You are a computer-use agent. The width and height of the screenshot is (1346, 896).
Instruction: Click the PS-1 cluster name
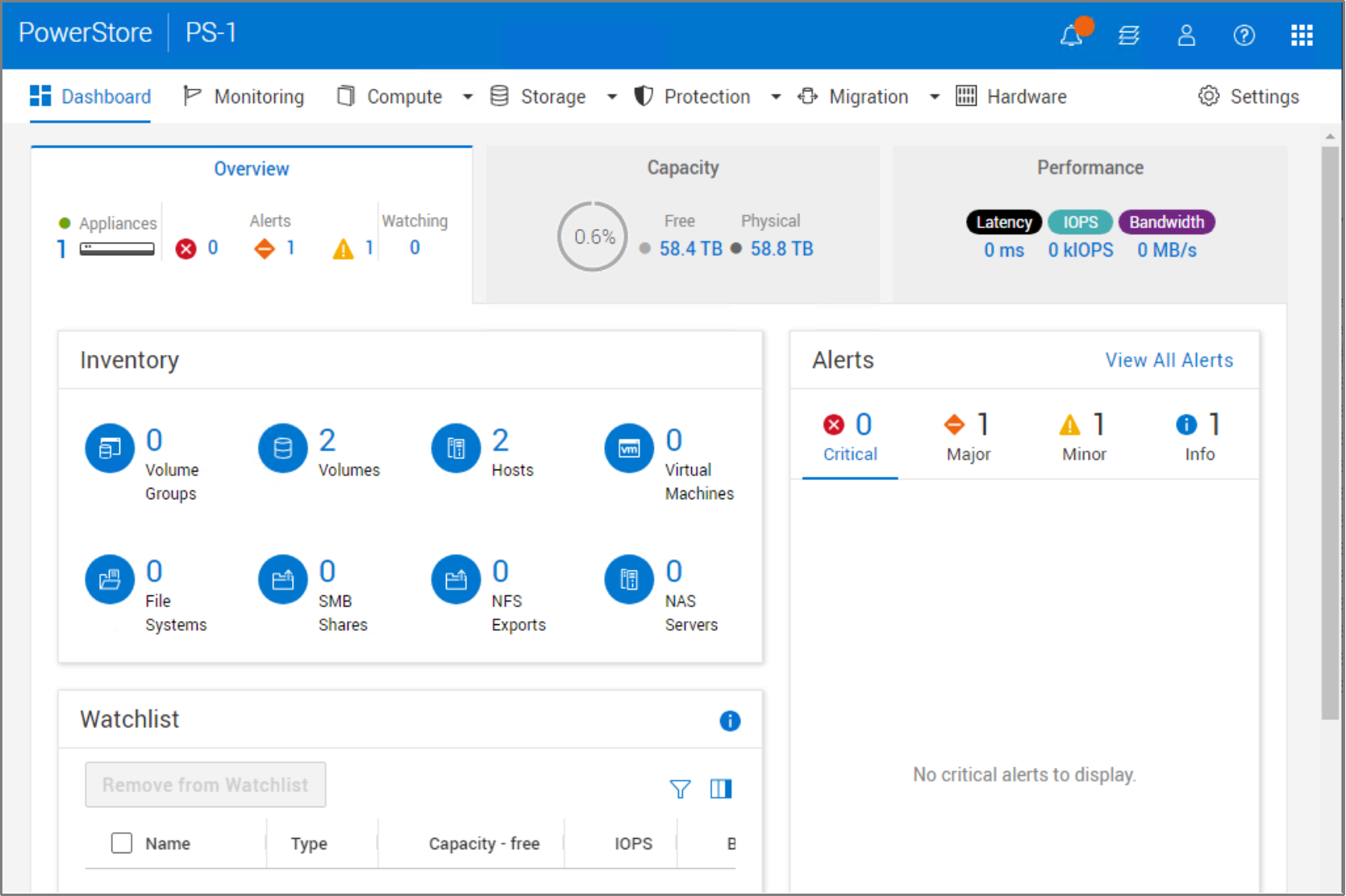pos(211,32)
